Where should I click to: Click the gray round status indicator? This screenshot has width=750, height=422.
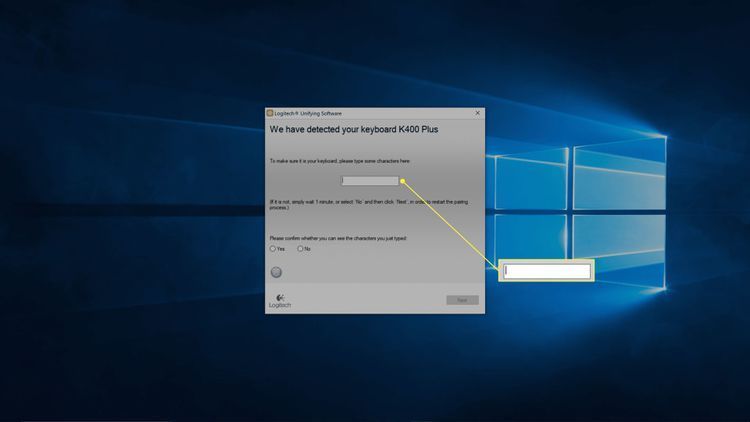coord(276,272)
